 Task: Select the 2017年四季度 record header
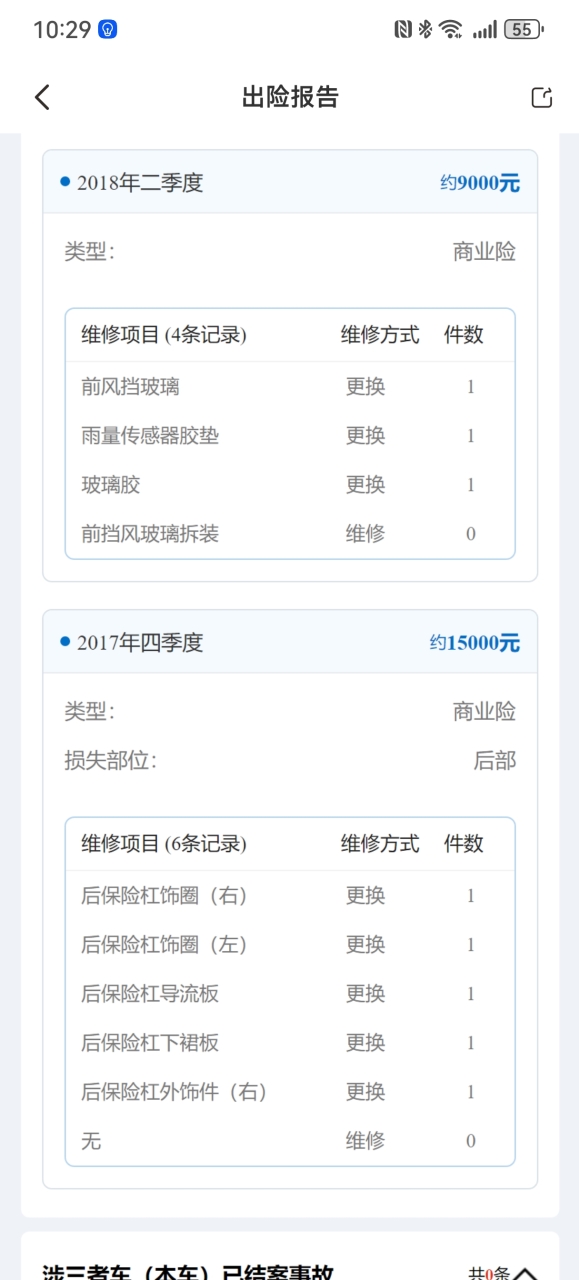(290, 642)
